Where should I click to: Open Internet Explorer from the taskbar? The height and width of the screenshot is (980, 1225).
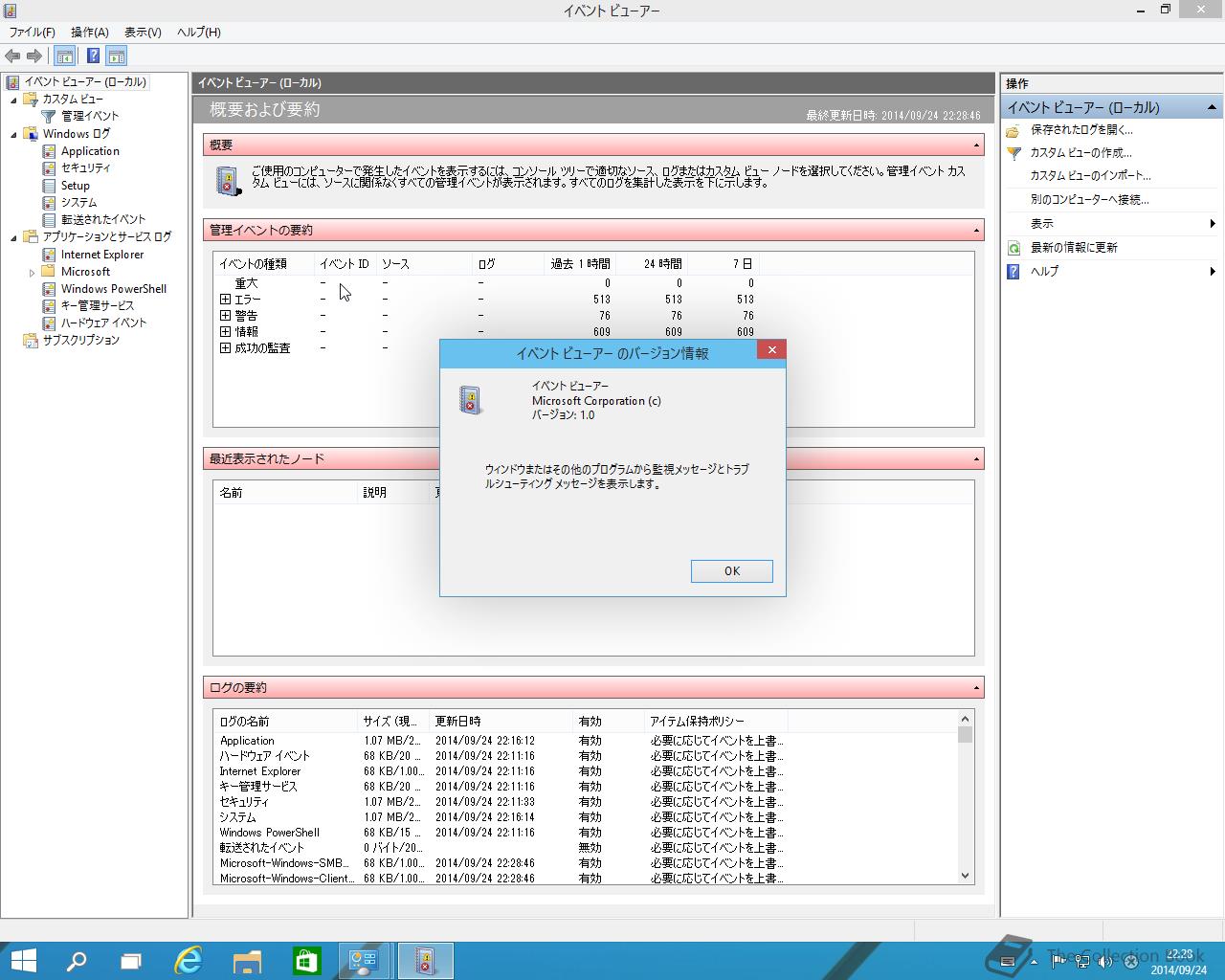(x=189, y=961)
